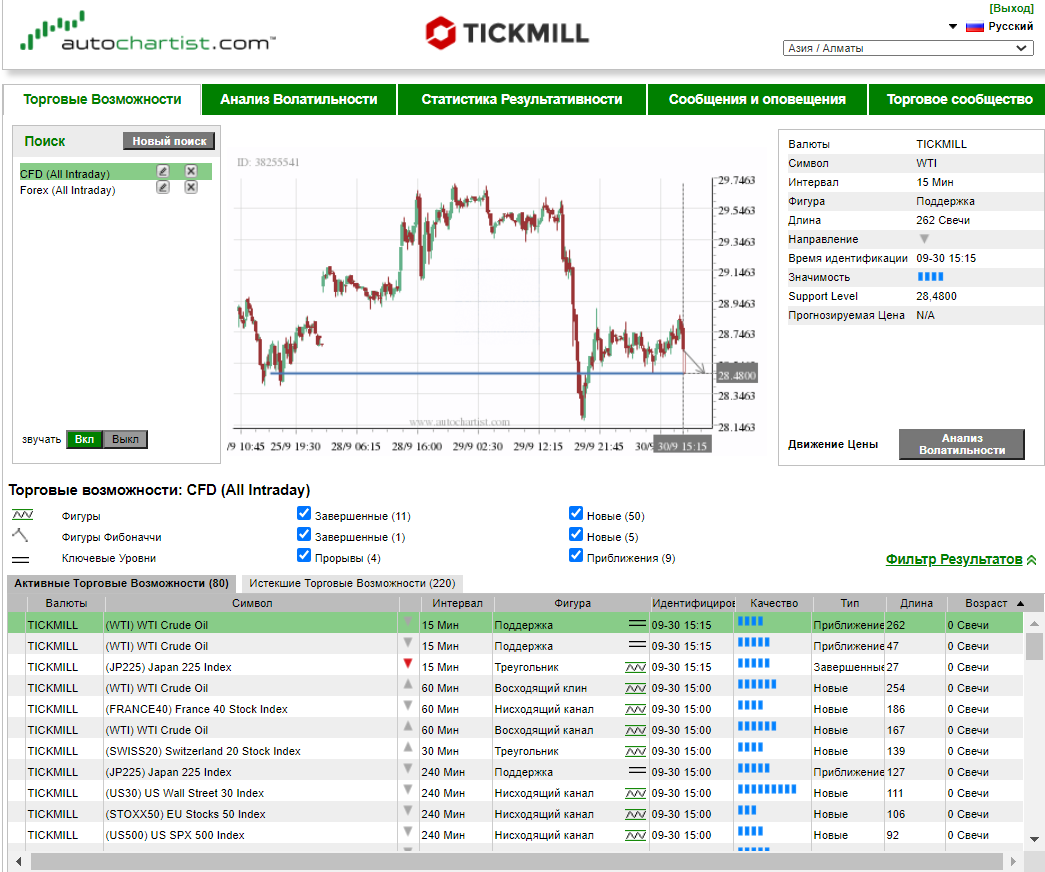Image resolution: width=1045 pixels, height=872 pixels.
Task: Open the Азия / Алматы timezone dropdown
Action: click(x=908, y=48)
